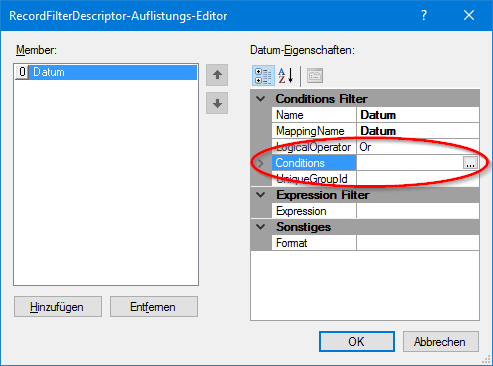Sort properties alphabetically with the A-Z icon
The height and width of the screenshot is (366, 493).
pos(286,76)
